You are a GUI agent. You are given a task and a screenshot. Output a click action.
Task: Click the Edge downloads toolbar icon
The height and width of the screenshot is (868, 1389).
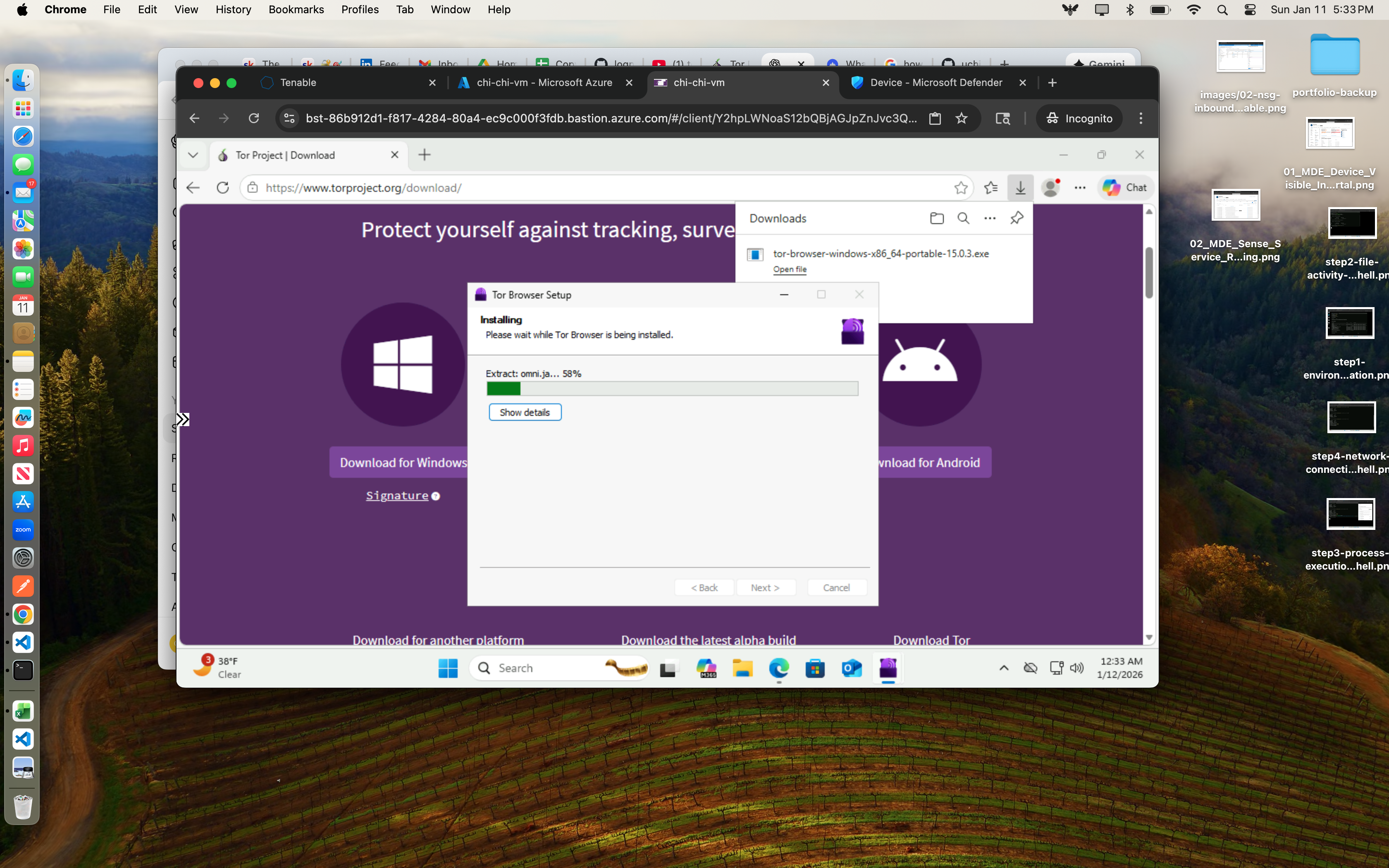click(1020, 188)
